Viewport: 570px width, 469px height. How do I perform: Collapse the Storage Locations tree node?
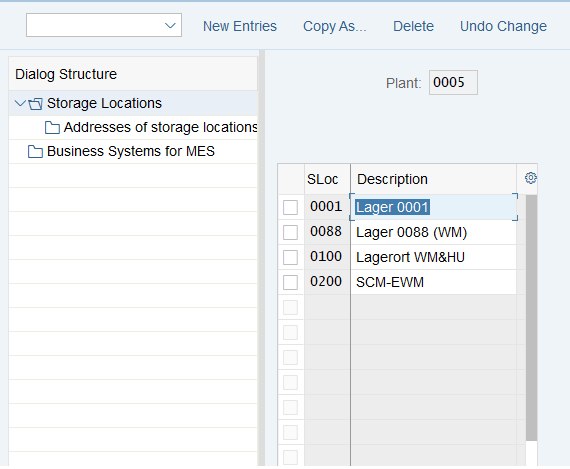20,104
